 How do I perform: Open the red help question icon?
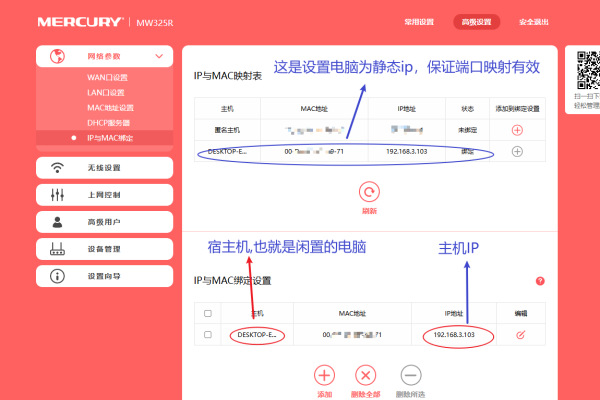tap(540, 281)
